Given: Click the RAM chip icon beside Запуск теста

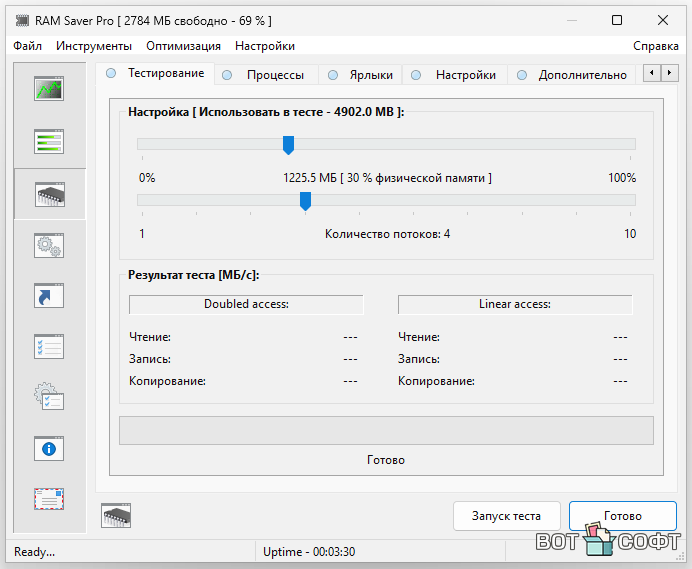Looking at the screenshot, I should (116, 515).
